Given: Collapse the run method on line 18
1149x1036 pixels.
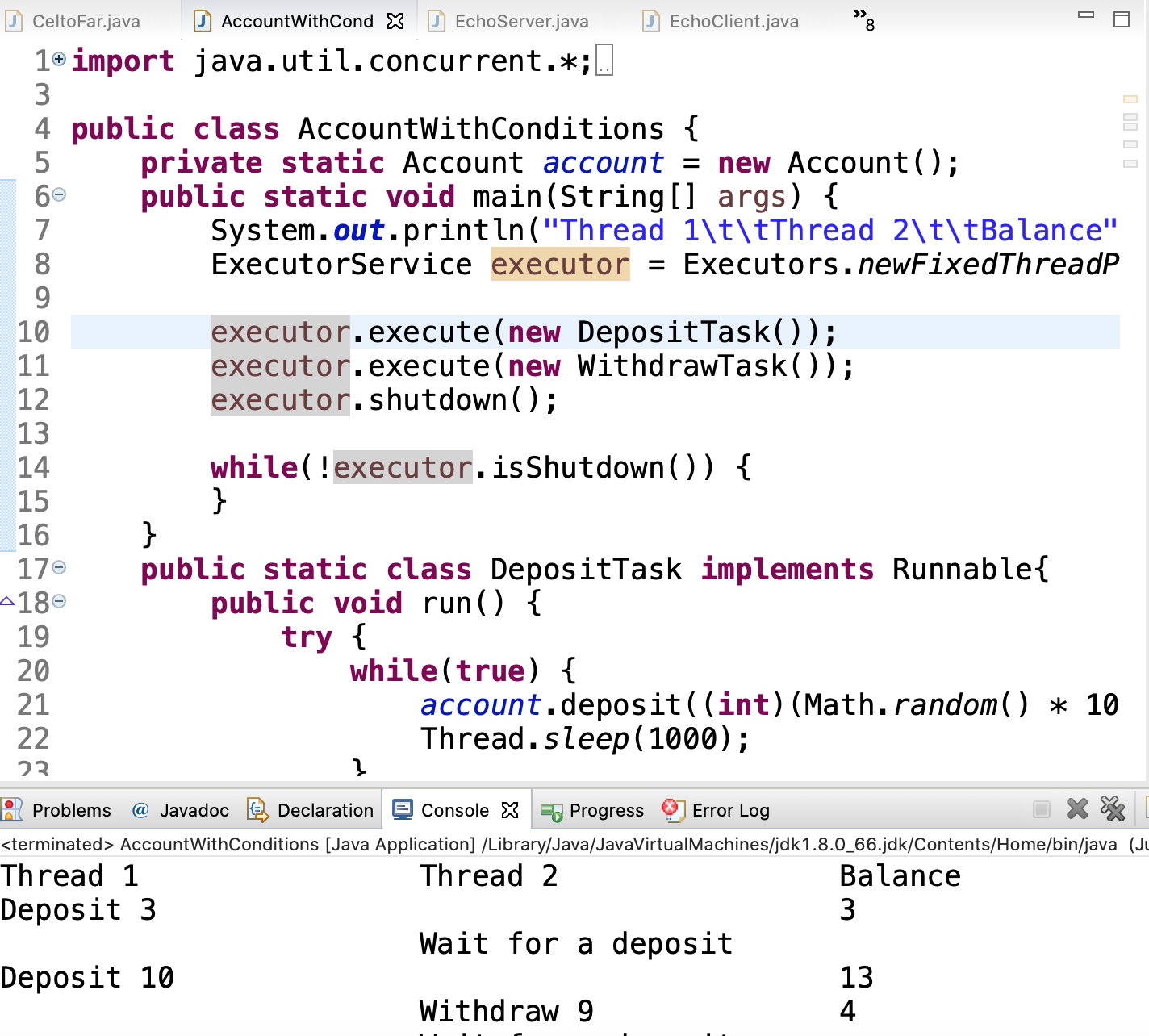Looking at the screenshot, I should pos(59,601).
